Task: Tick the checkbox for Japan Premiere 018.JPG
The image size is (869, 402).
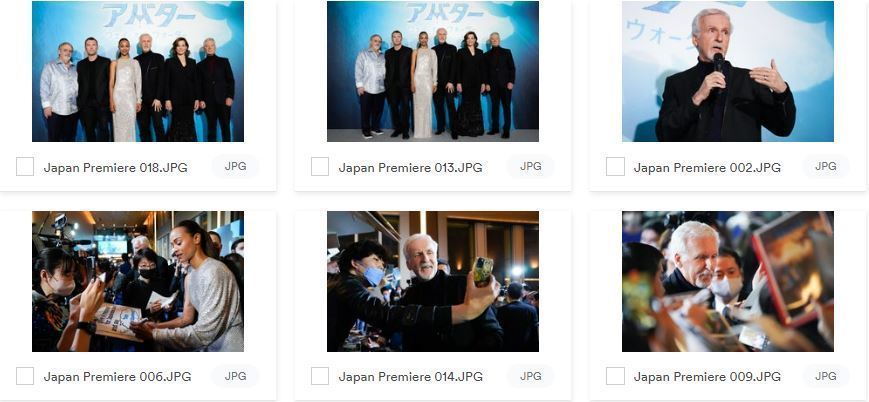Action: pos(25,166)
